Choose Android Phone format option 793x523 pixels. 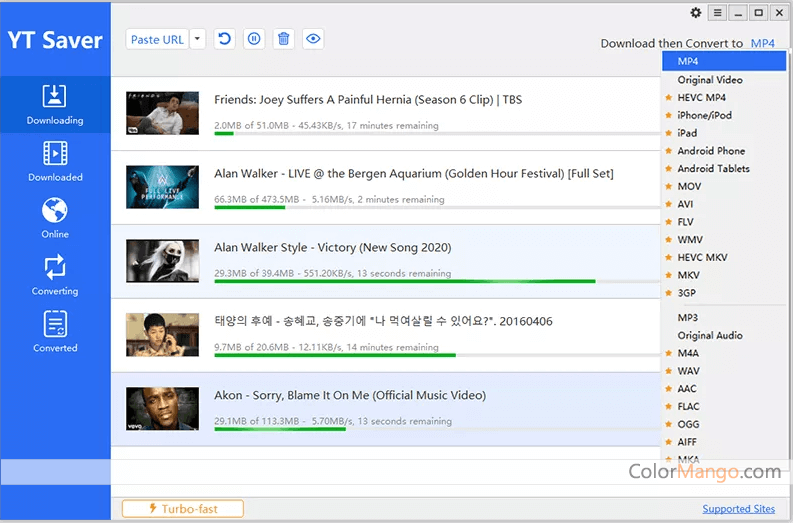tap(724, 151)
